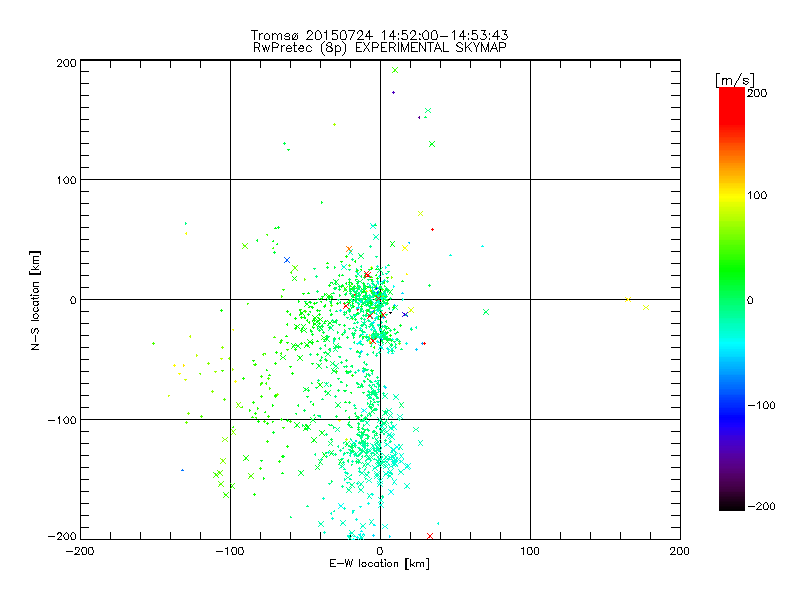Viewport: 800px width, 600px height.
Task: Select the isolated green cross right of center near N-S 0
Action: tap(486, 312)
